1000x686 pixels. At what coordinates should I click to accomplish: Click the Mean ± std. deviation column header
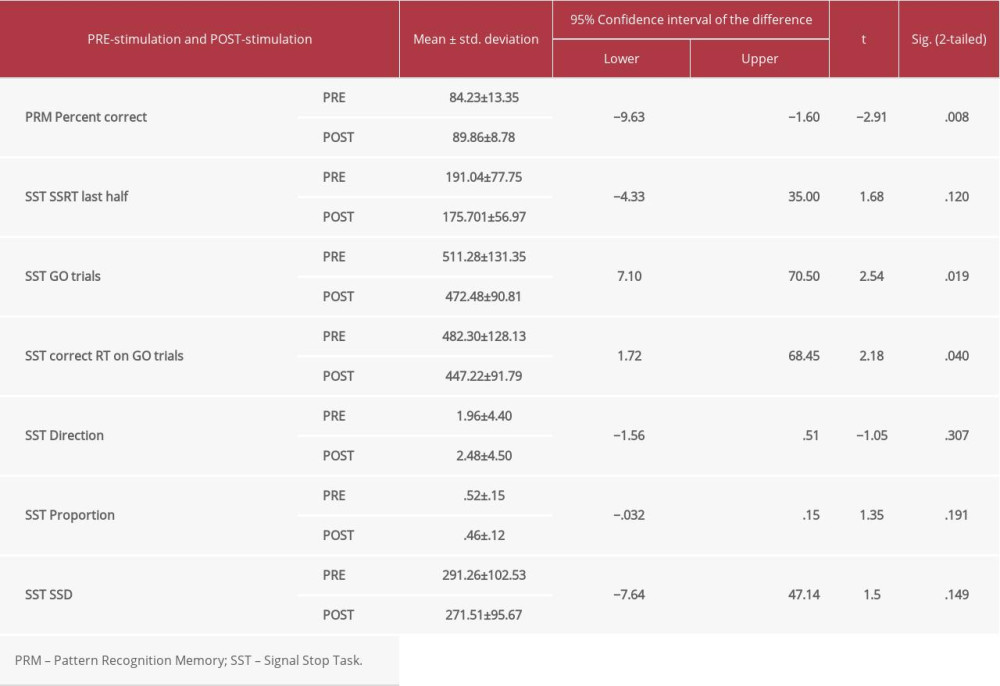pyautogui.click(x=475, y=39)
